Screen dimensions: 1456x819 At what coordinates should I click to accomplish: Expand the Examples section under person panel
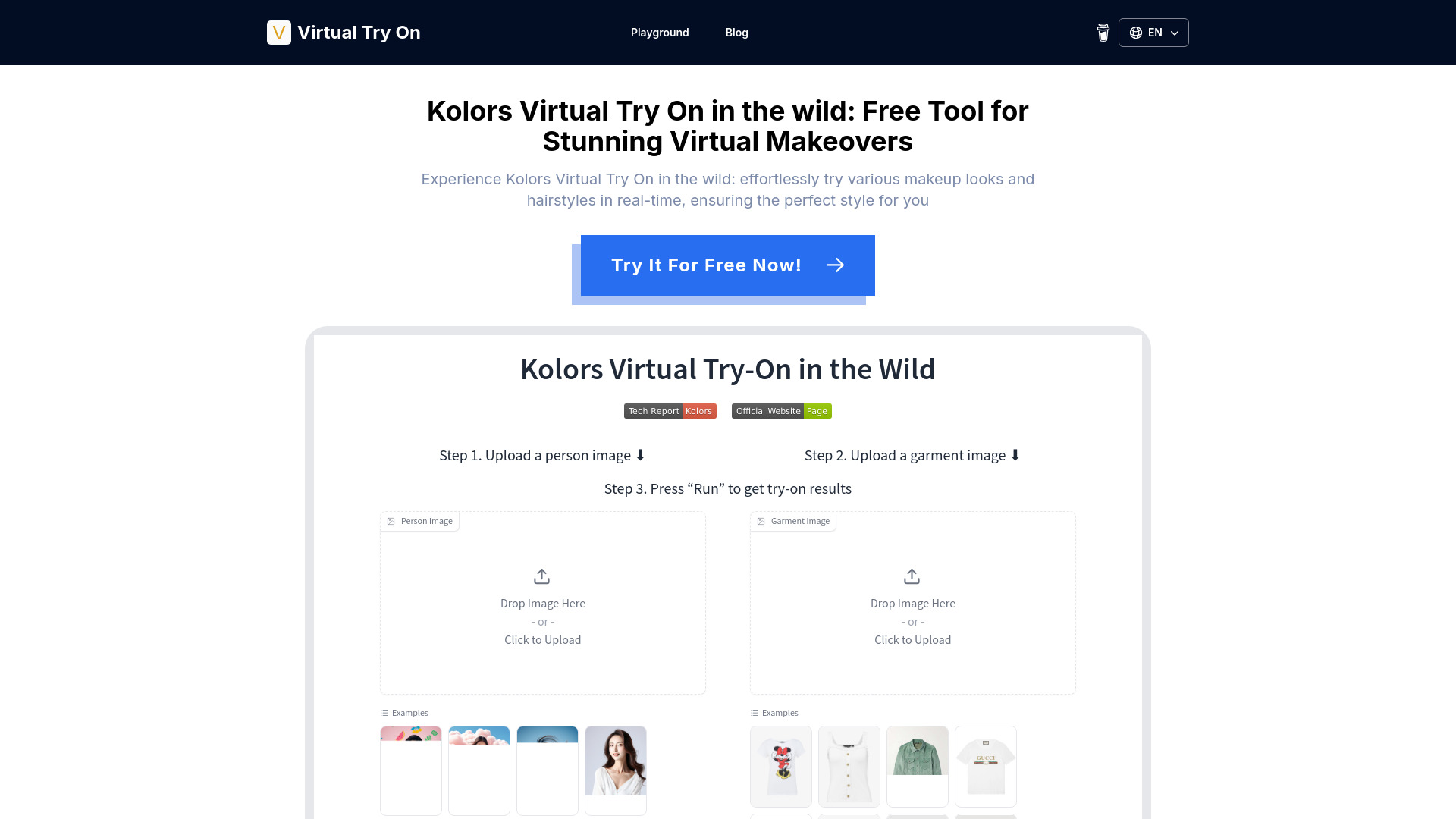pyautogui.click(x=405, y=712)
